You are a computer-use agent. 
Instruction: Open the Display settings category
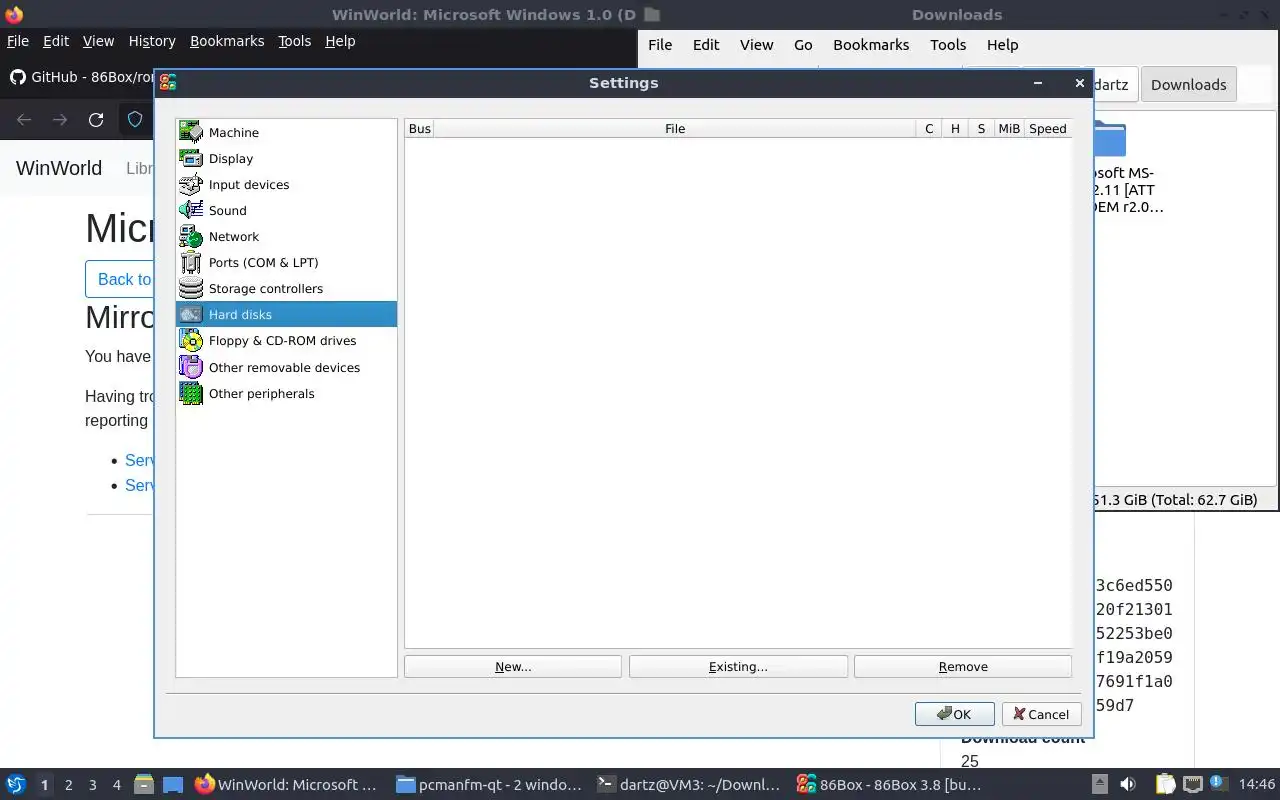pos(286,158)
